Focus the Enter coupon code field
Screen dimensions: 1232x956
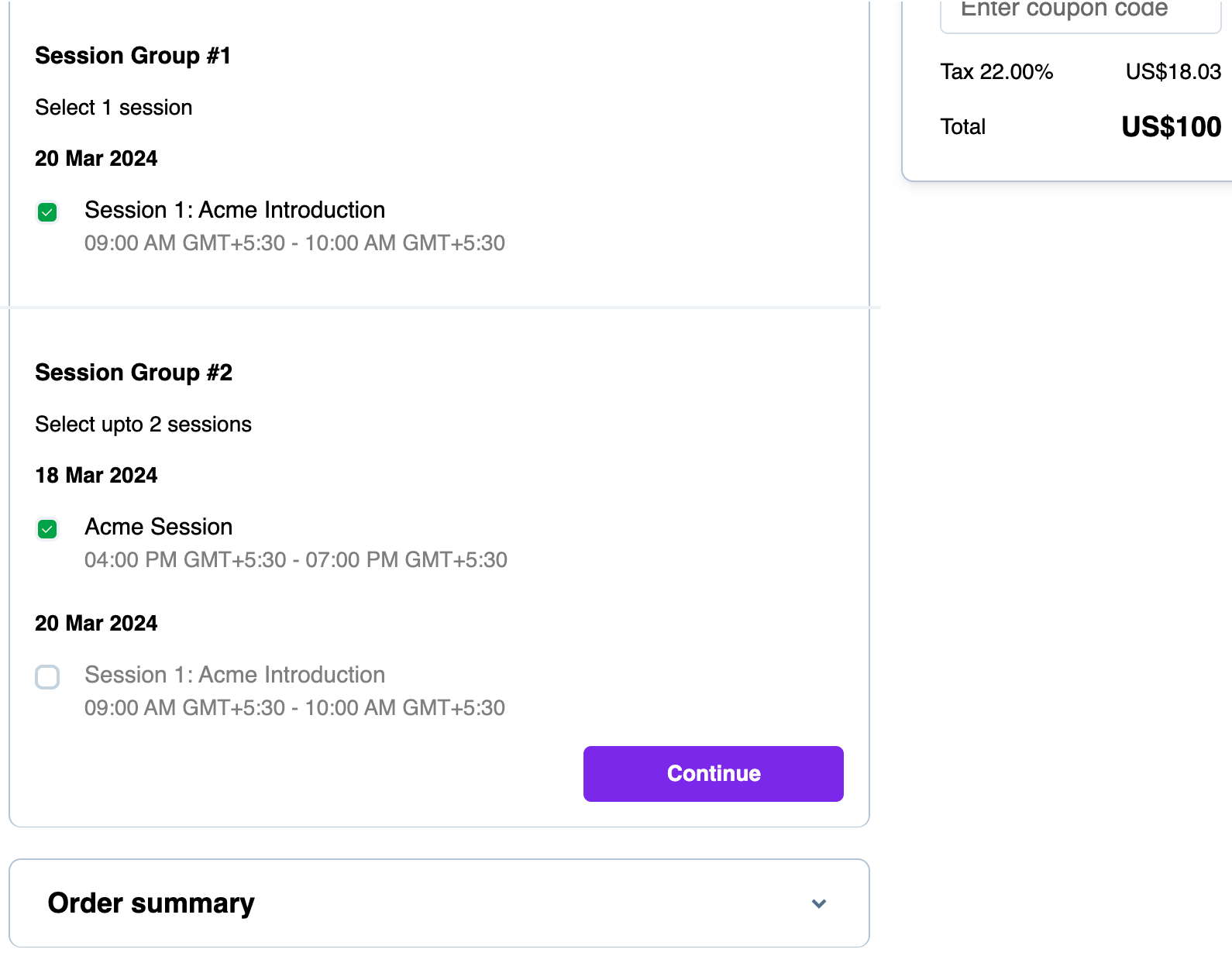click(x=1080, y=12)
